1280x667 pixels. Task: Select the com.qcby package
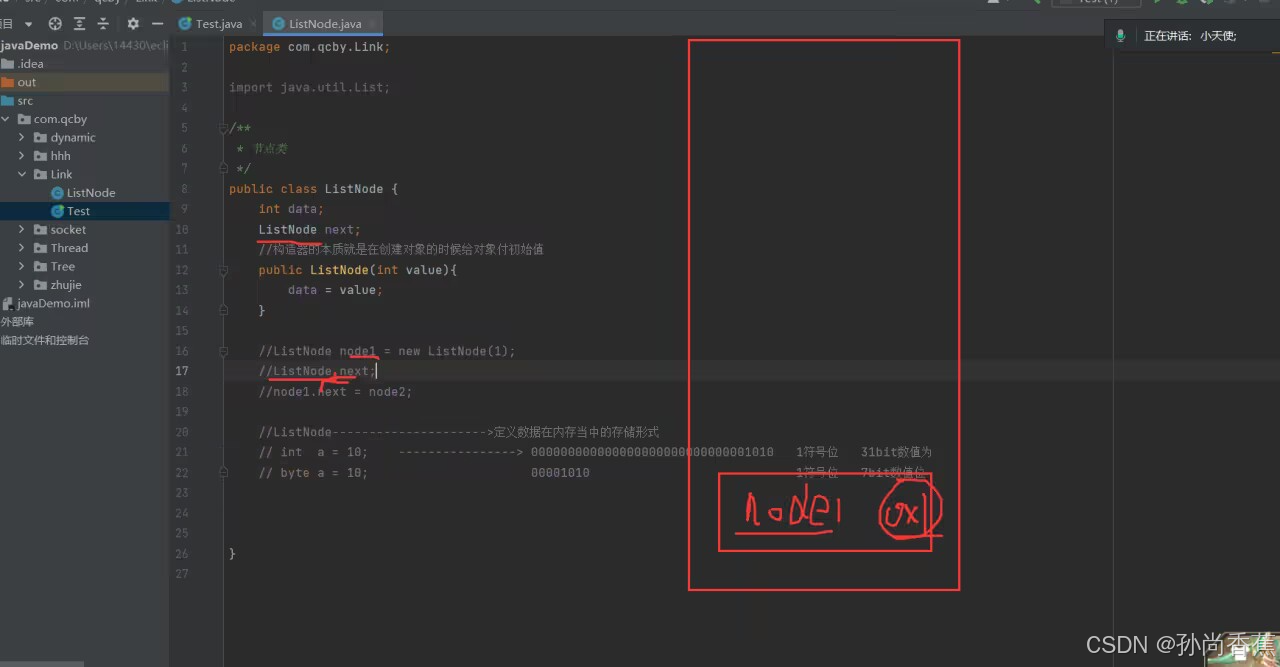coord(60,119)
